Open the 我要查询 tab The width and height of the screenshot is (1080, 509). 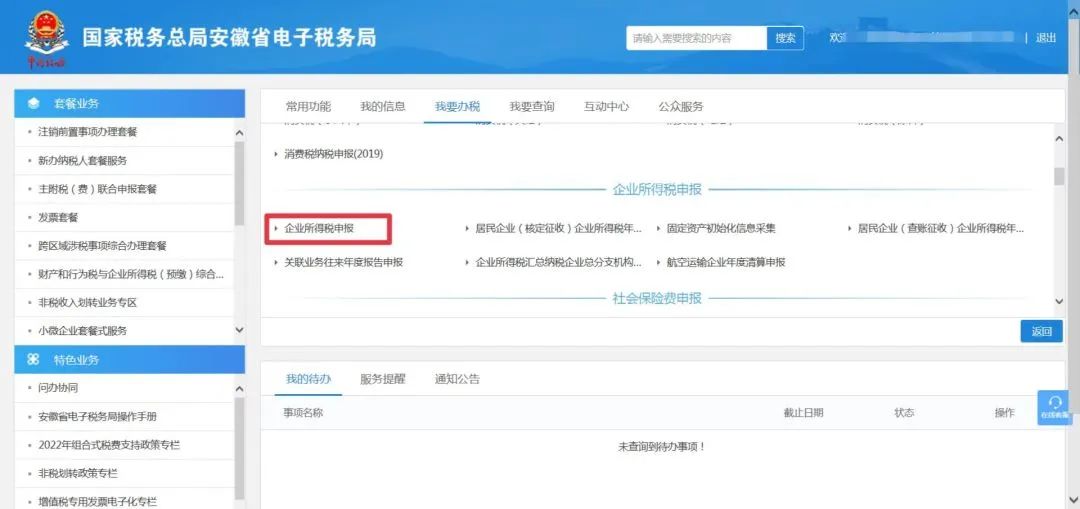click(x=532, y=107)
